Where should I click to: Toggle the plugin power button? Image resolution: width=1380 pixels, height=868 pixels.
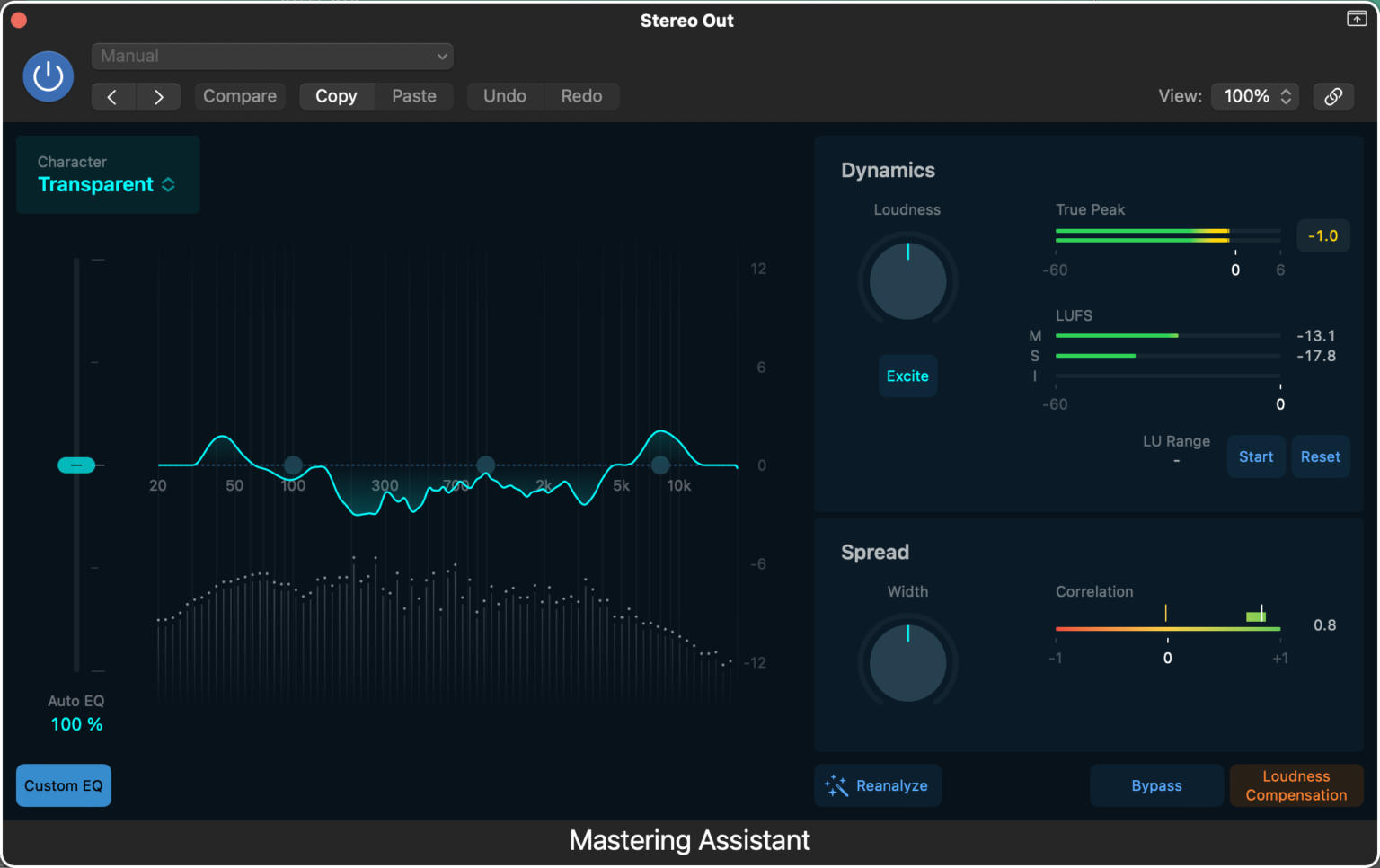coord(47,76)
